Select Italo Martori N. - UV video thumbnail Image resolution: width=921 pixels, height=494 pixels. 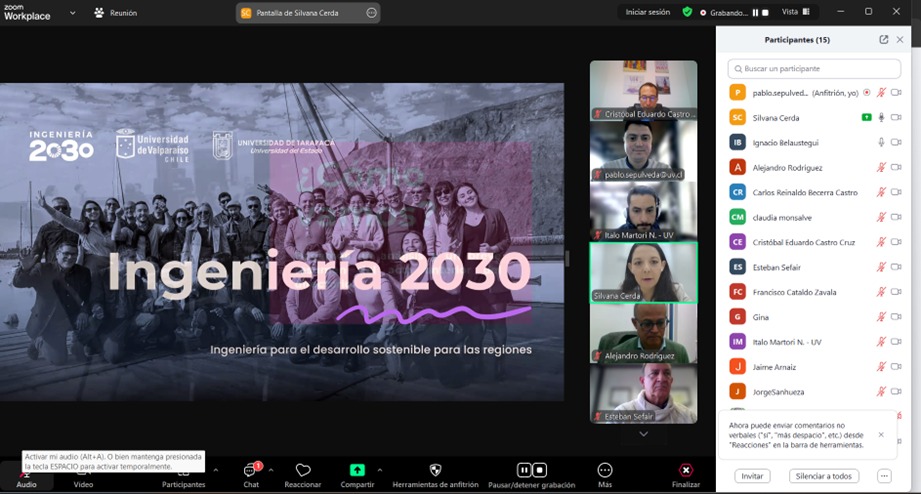644,211
